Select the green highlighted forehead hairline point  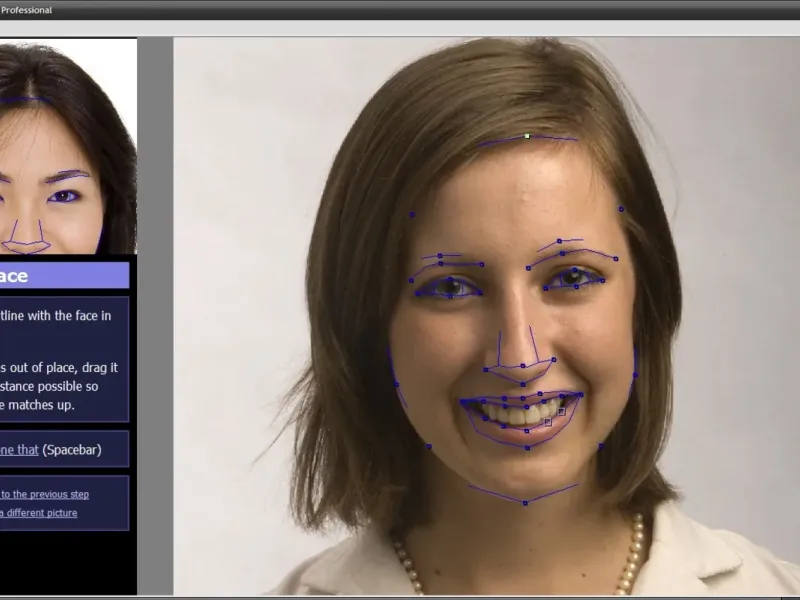pyautogui.click(x=527, y=136)
